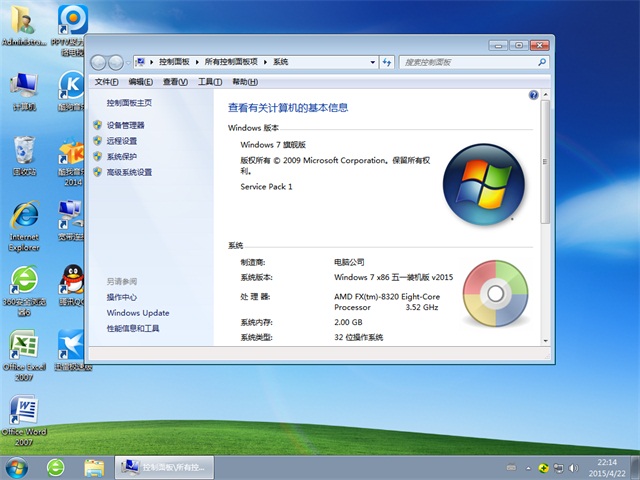Click the help question mark icon
Viewport: 640px width, 480px height.
coord(533,95)
